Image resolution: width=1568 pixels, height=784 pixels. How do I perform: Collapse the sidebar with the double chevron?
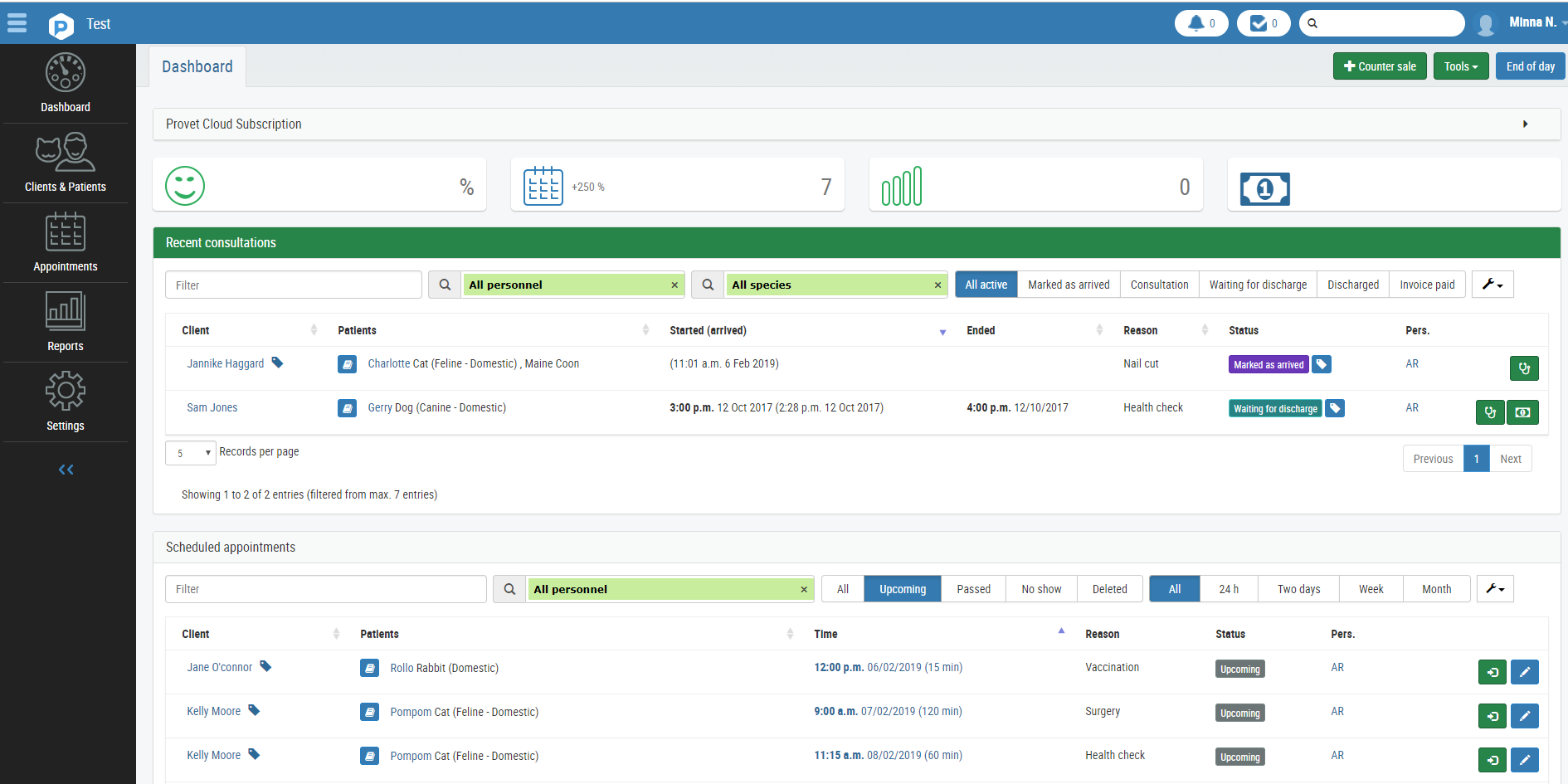coord(66,469)
